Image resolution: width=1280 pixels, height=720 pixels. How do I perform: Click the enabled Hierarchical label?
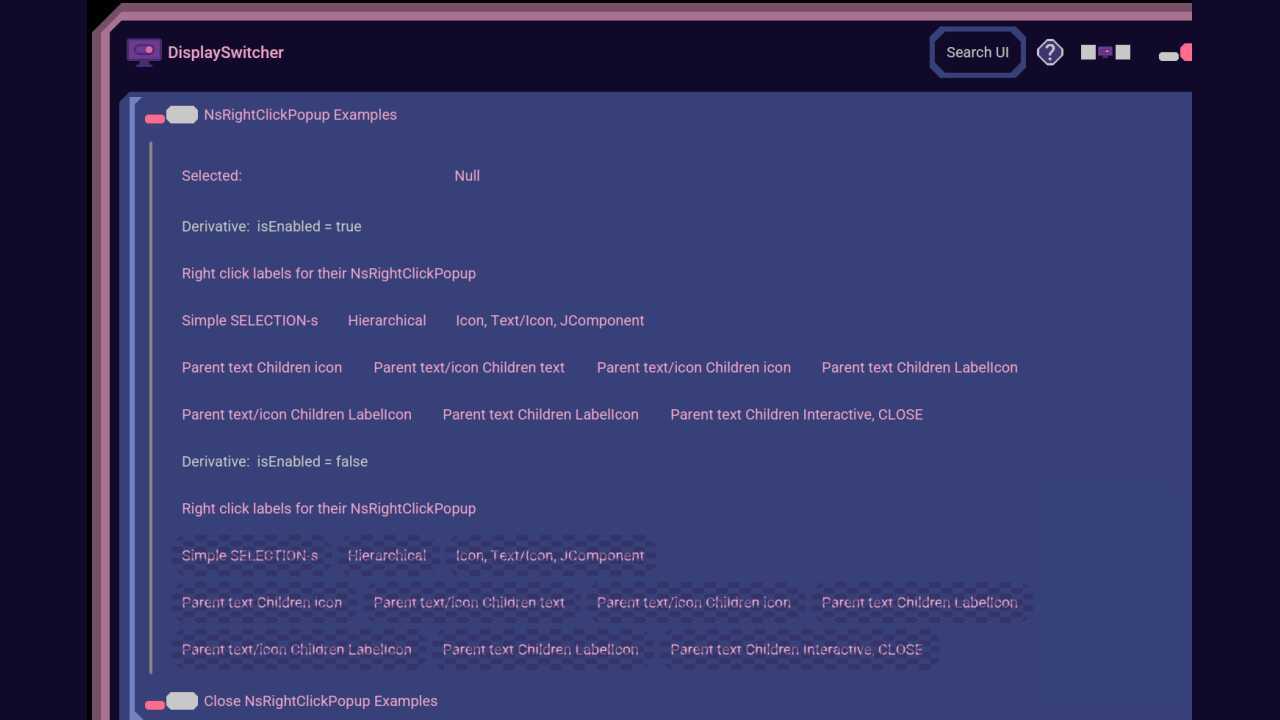(387, 321)
